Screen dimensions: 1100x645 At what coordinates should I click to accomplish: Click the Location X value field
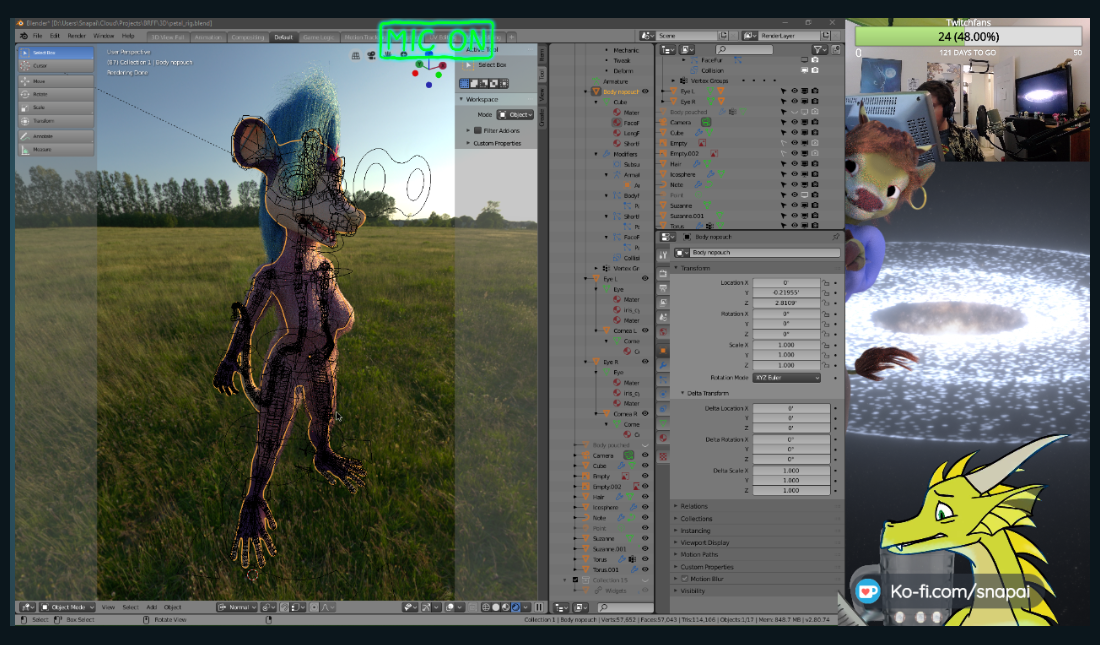(785, 283)
